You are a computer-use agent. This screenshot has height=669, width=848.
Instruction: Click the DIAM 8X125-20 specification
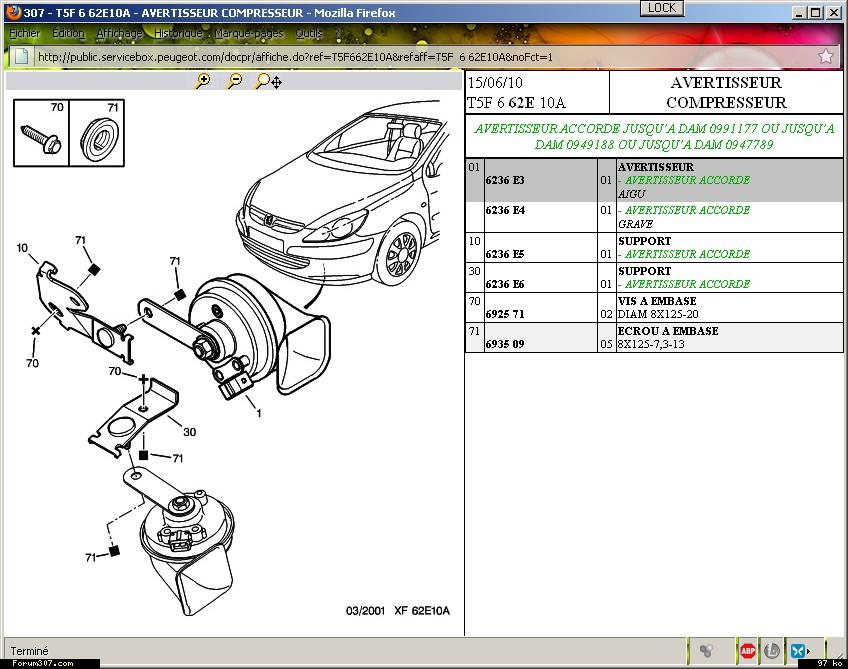coord(658,314)
